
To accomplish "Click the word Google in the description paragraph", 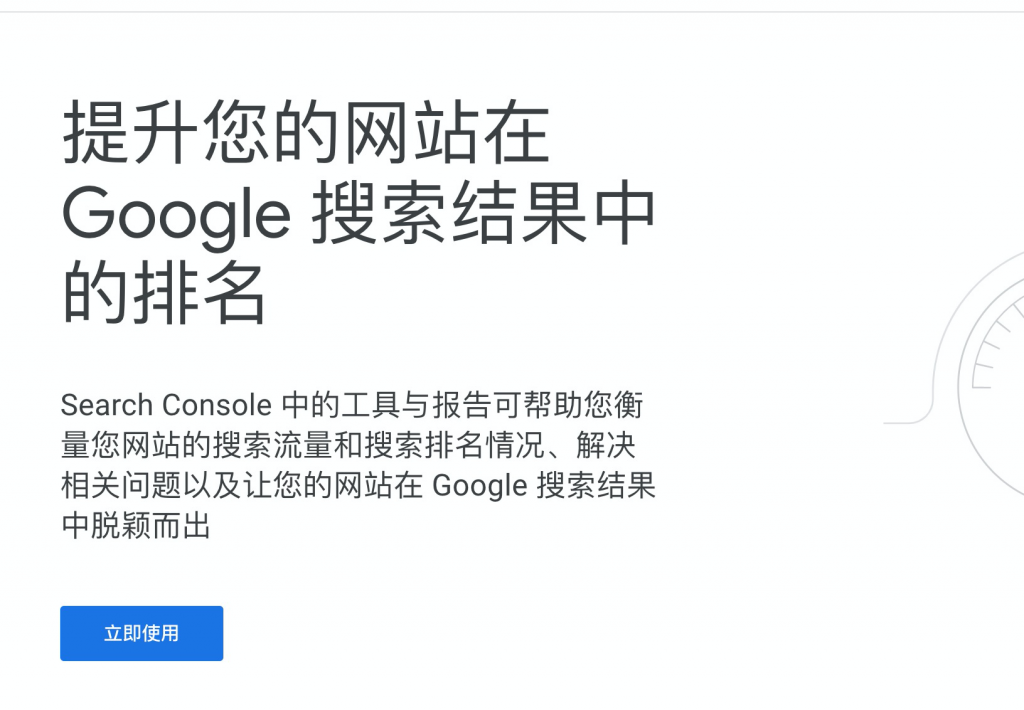I will (x=480, y=485).
